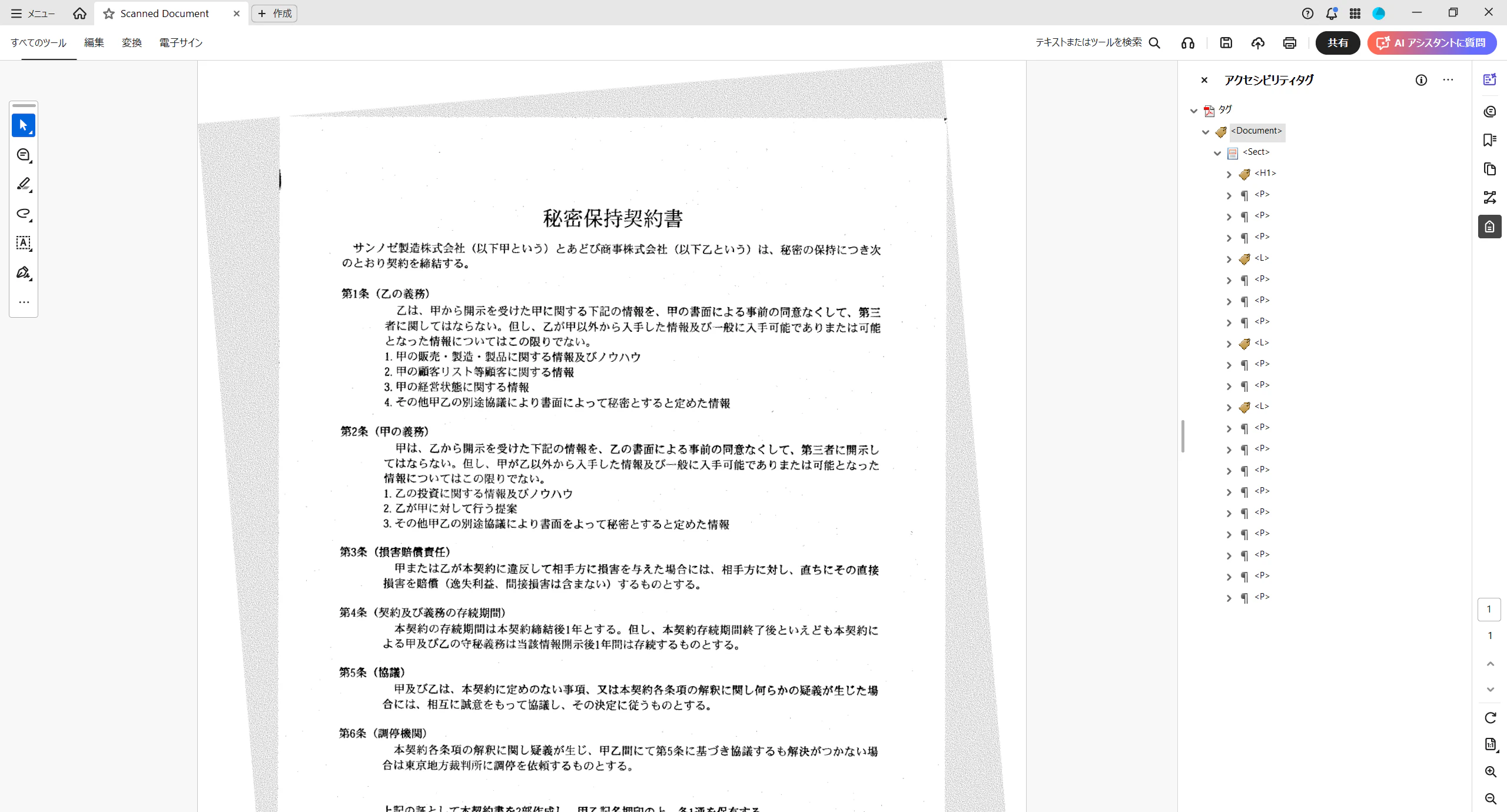Open AI アシスタントに質問
Image resolution: width=1507 pixels, height=812 pixels.
tap(1432, 43)
